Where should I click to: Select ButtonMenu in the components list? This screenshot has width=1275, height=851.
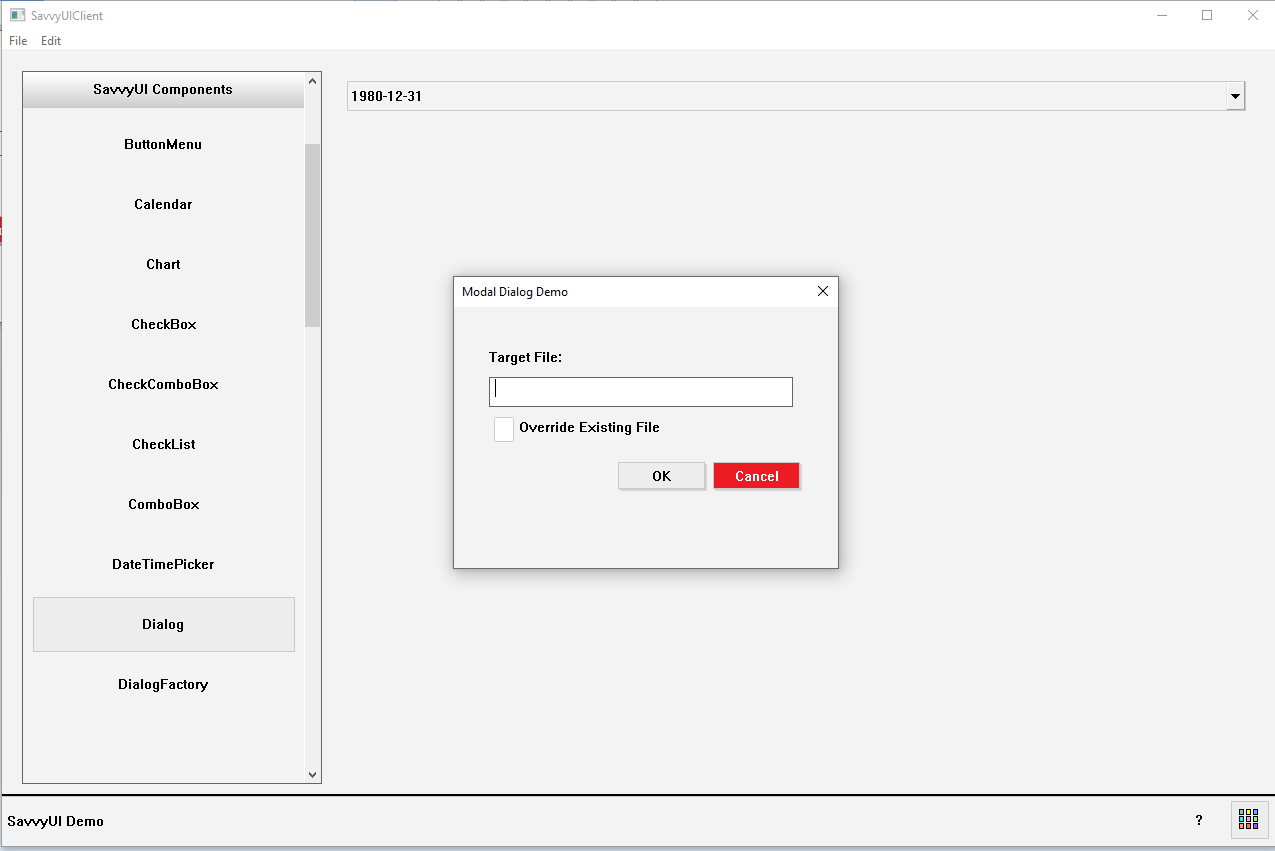coord(163,144)
